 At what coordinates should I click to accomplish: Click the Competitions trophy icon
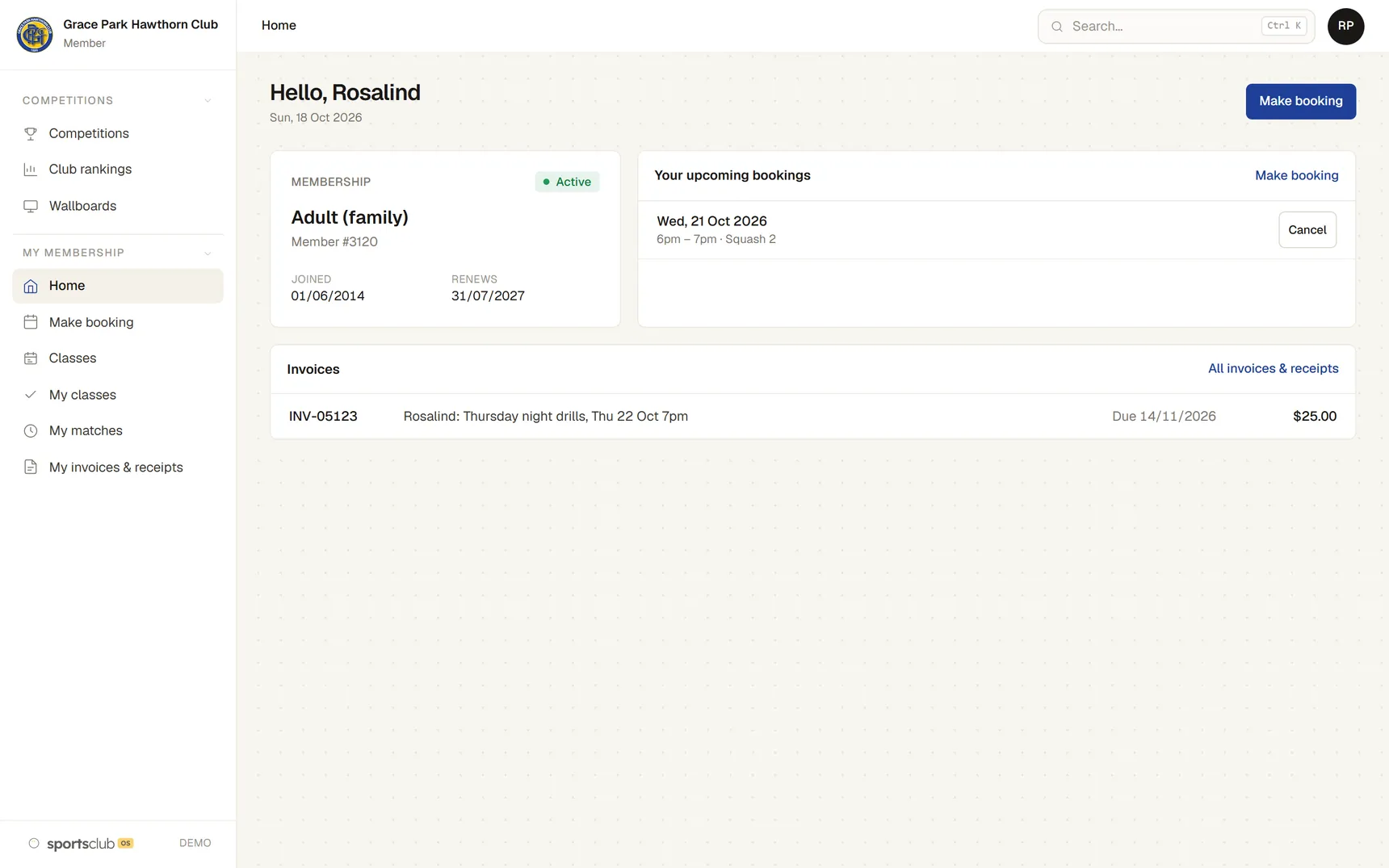coord(31,134)
